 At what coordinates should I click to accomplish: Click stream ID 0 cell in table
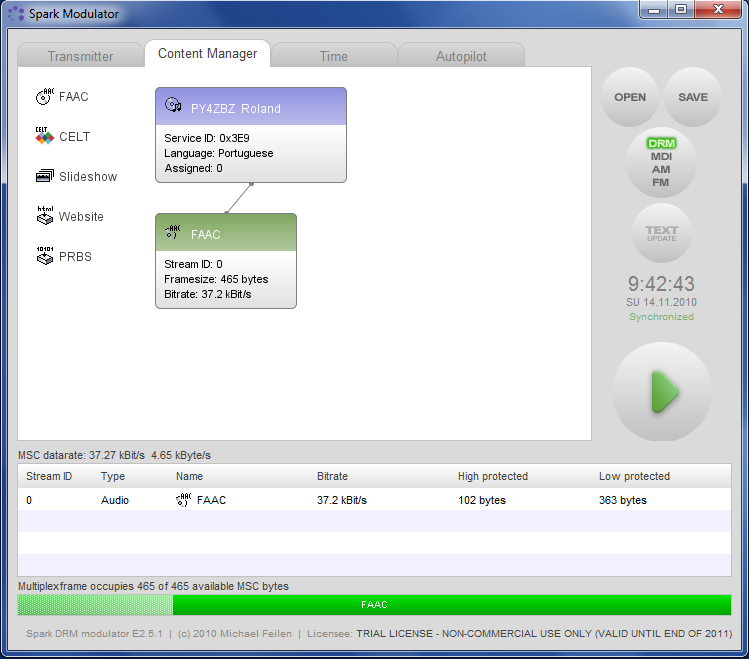29,500
